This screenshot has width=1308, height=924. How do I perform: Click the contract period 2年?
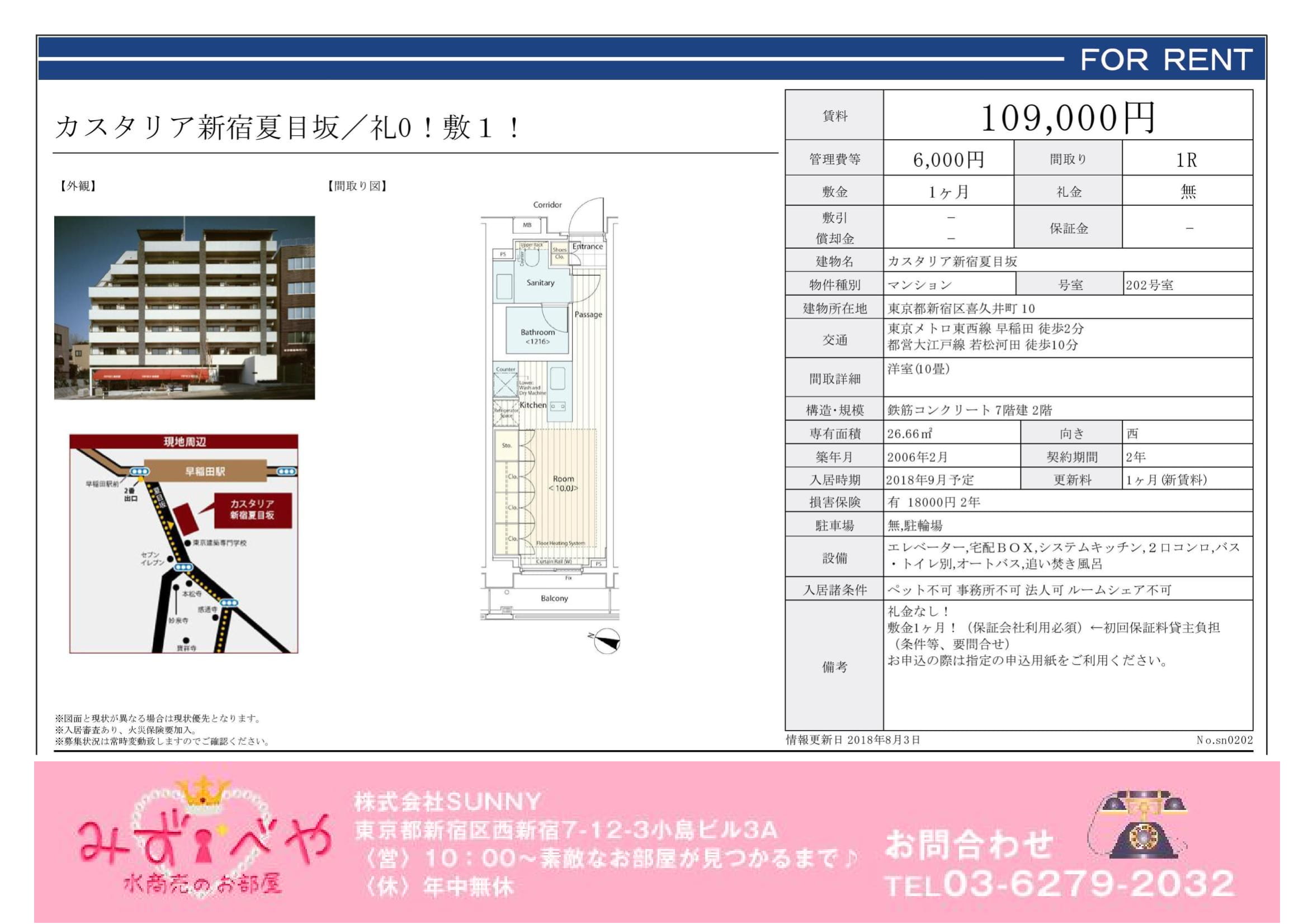tap(1136, 457)
